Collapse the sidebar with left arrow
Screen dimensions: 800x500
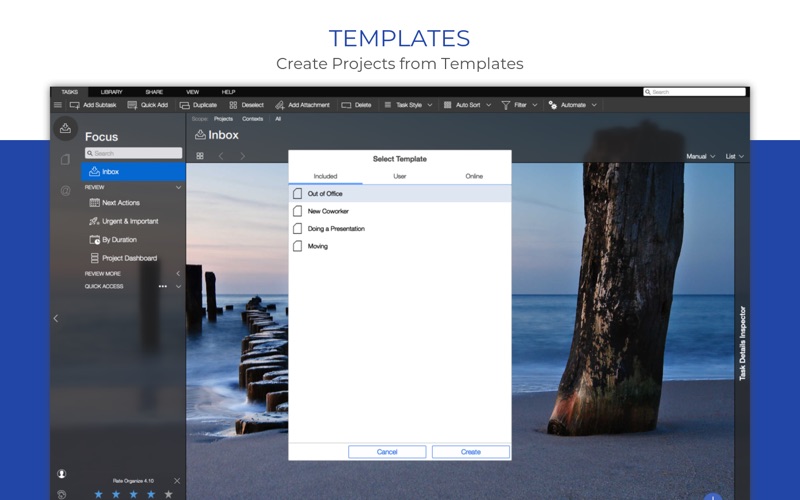click(x=56, y=318)
